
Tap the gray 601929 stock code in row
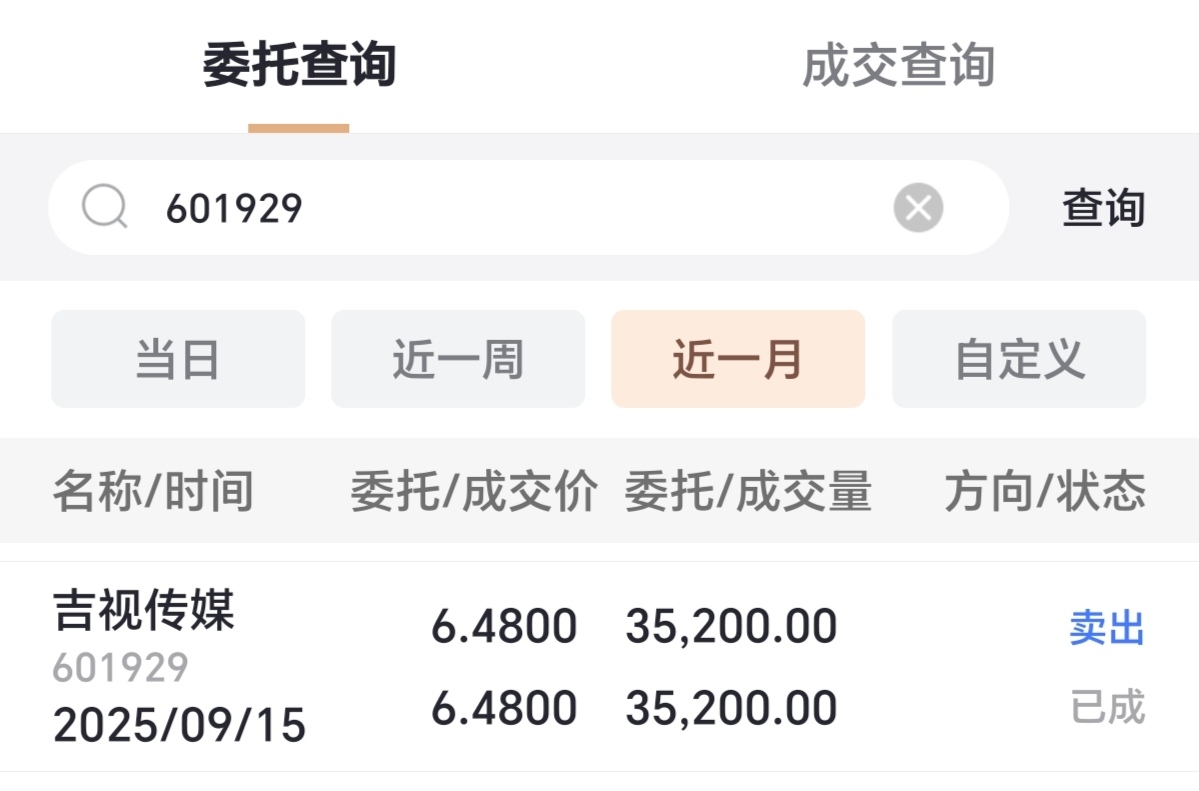(x=120, y=668)
